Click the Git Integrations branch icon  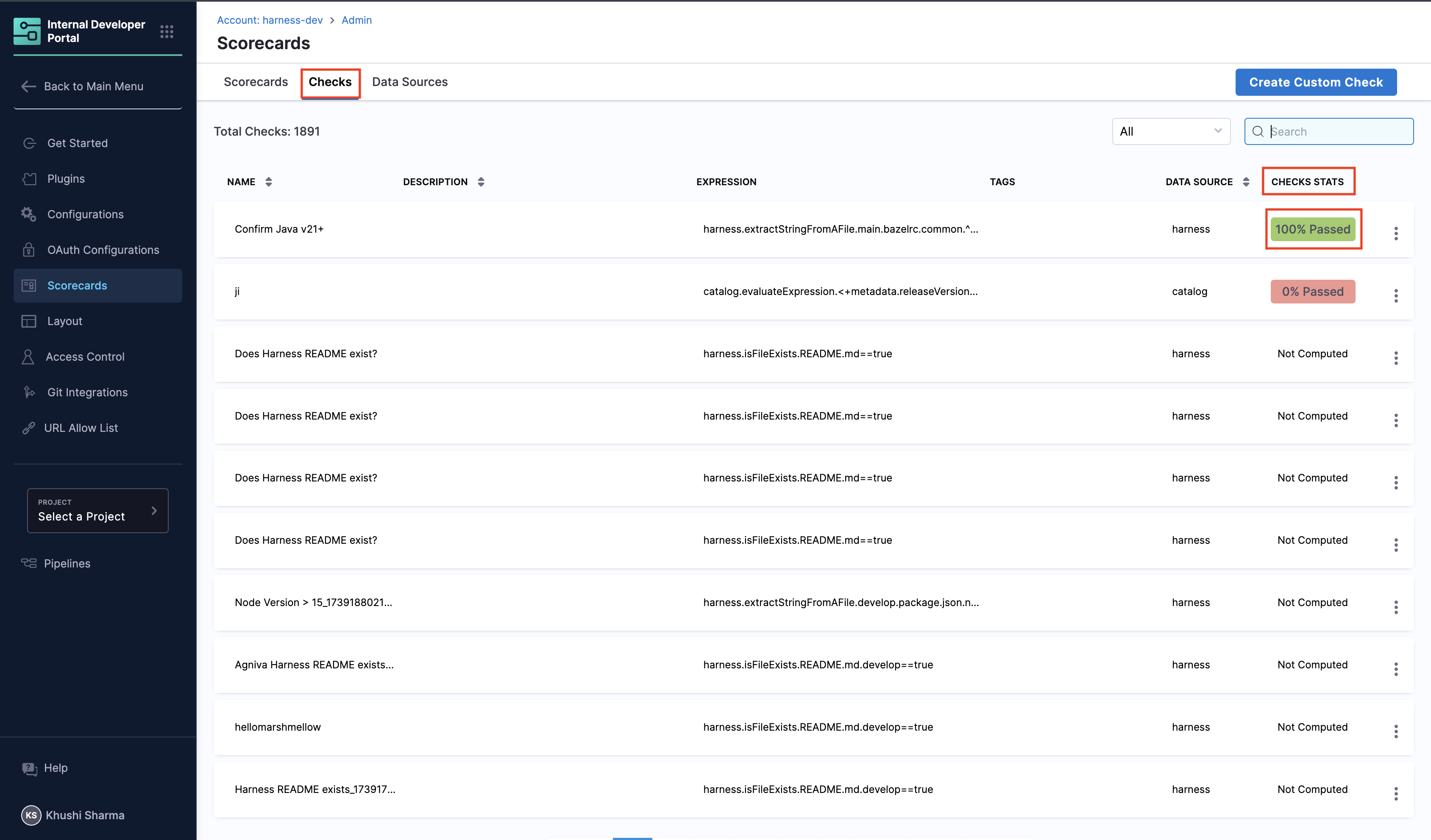point(28,392)
